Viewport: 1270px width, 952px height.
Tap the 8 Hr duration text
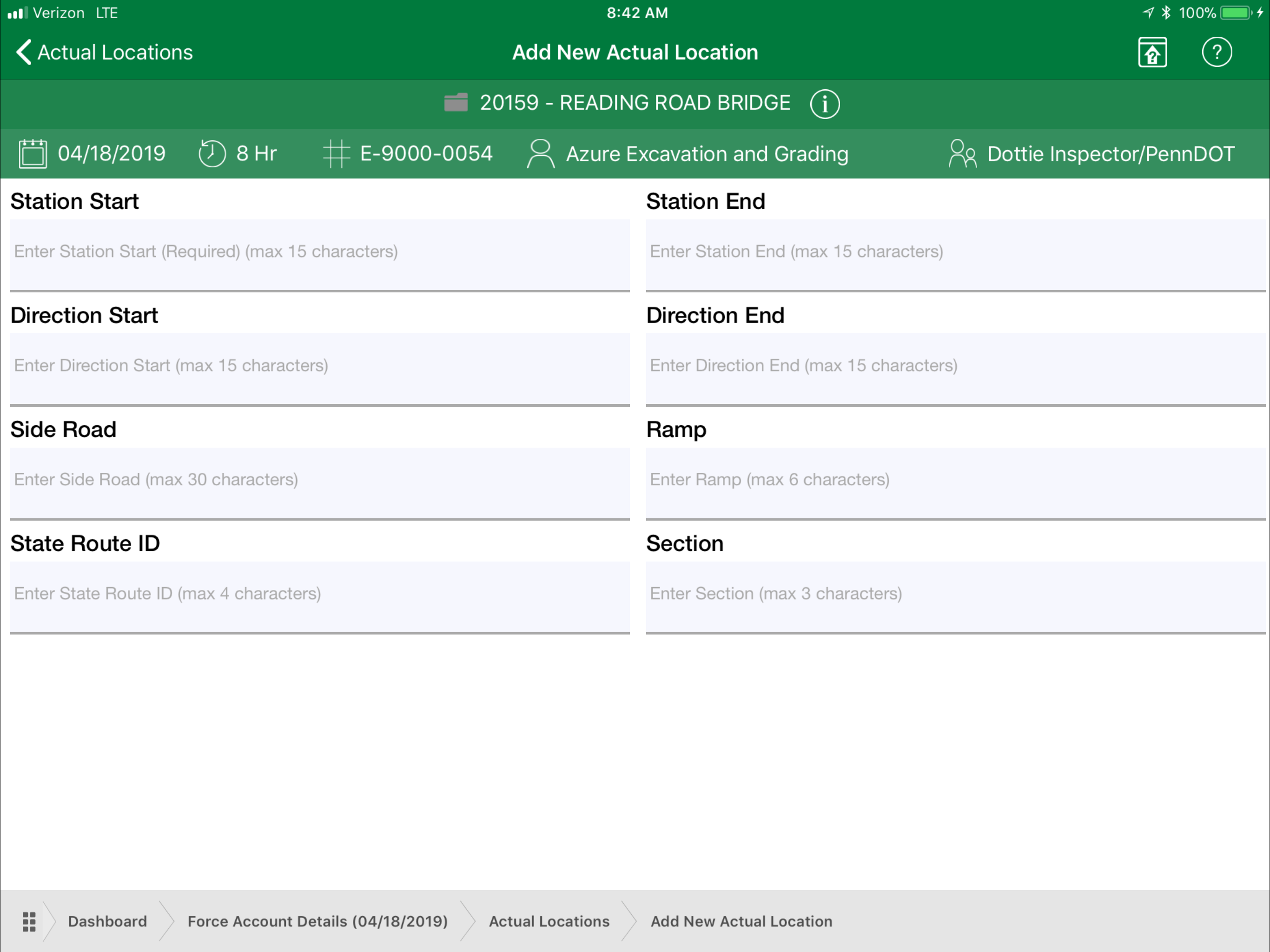[256, 153]
